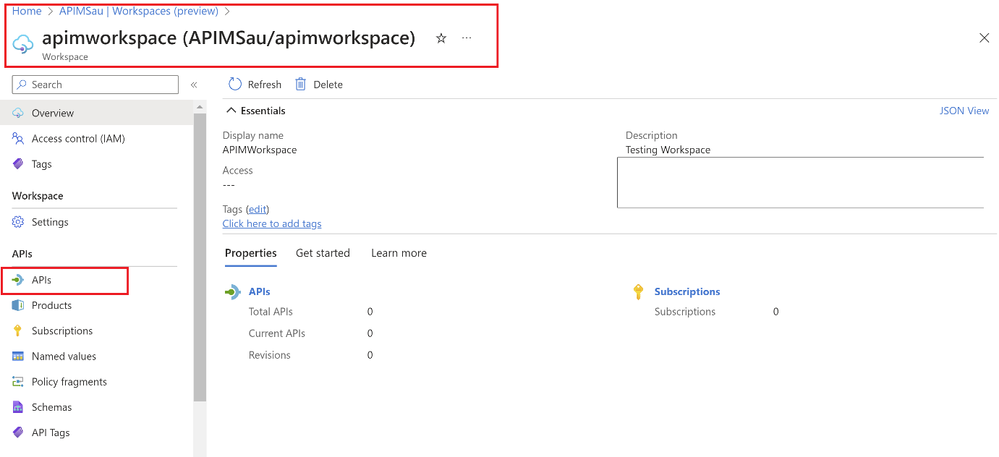Collapse the Essentials section
This screenshot has width=999, height=457.
click(256, 111)
